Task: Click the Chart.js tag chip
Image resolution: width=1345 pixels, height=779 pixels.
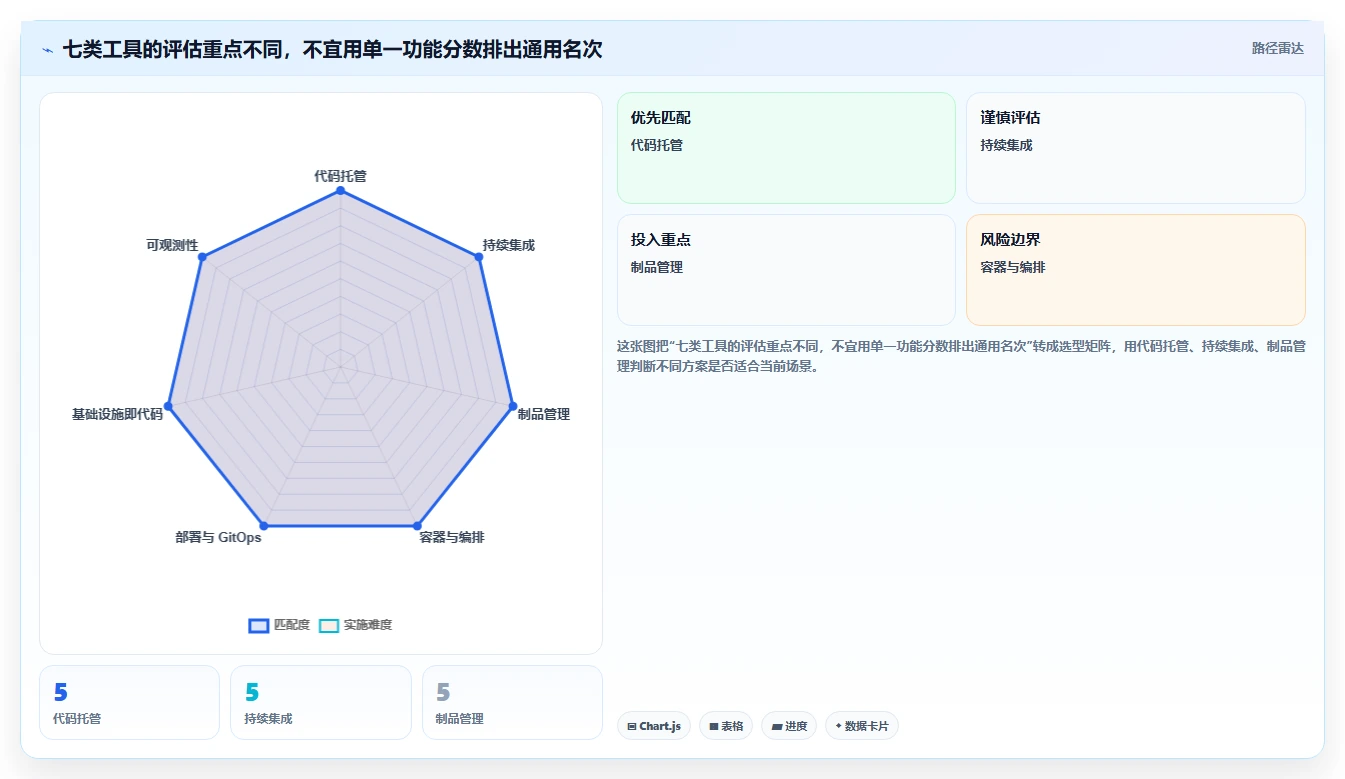Action: pyautogui.click(x=654, y=726)
